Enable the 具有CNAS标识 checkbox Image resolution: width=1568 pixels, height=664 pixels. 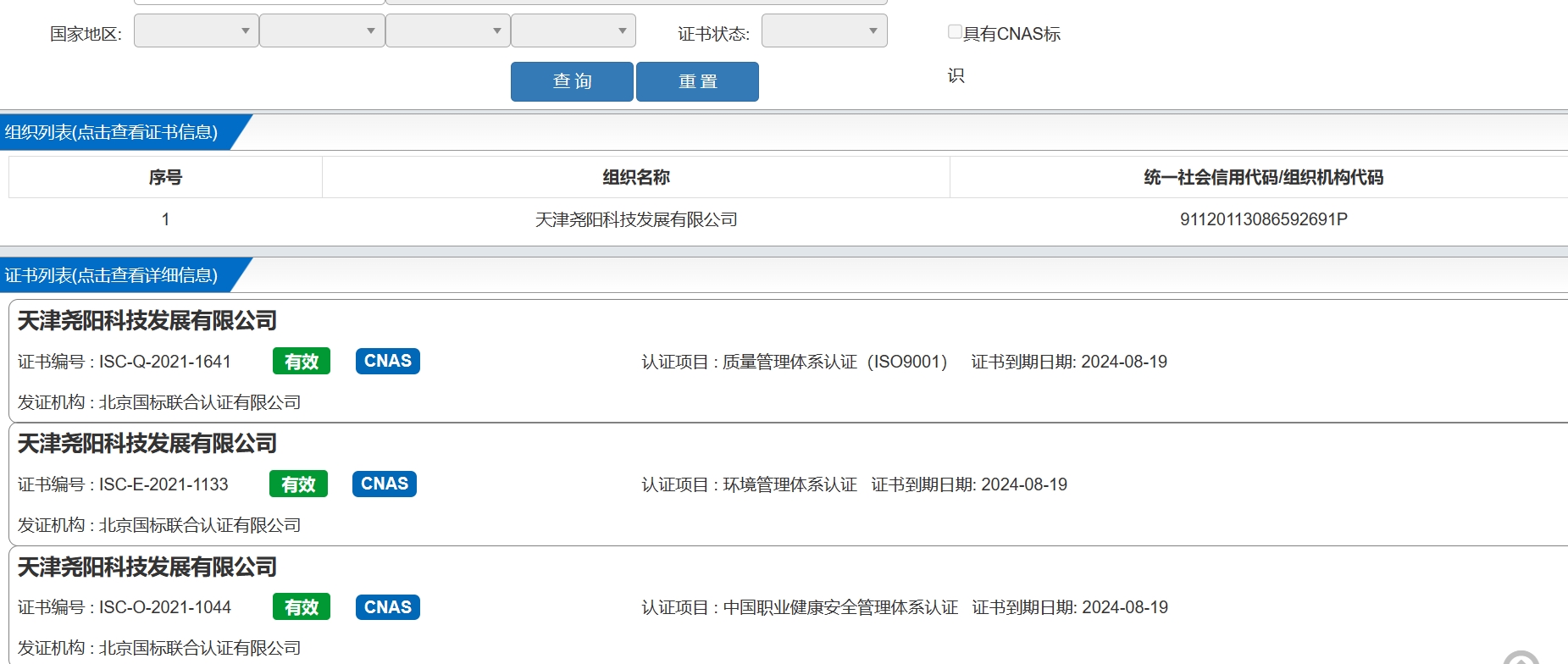point(955,32)
